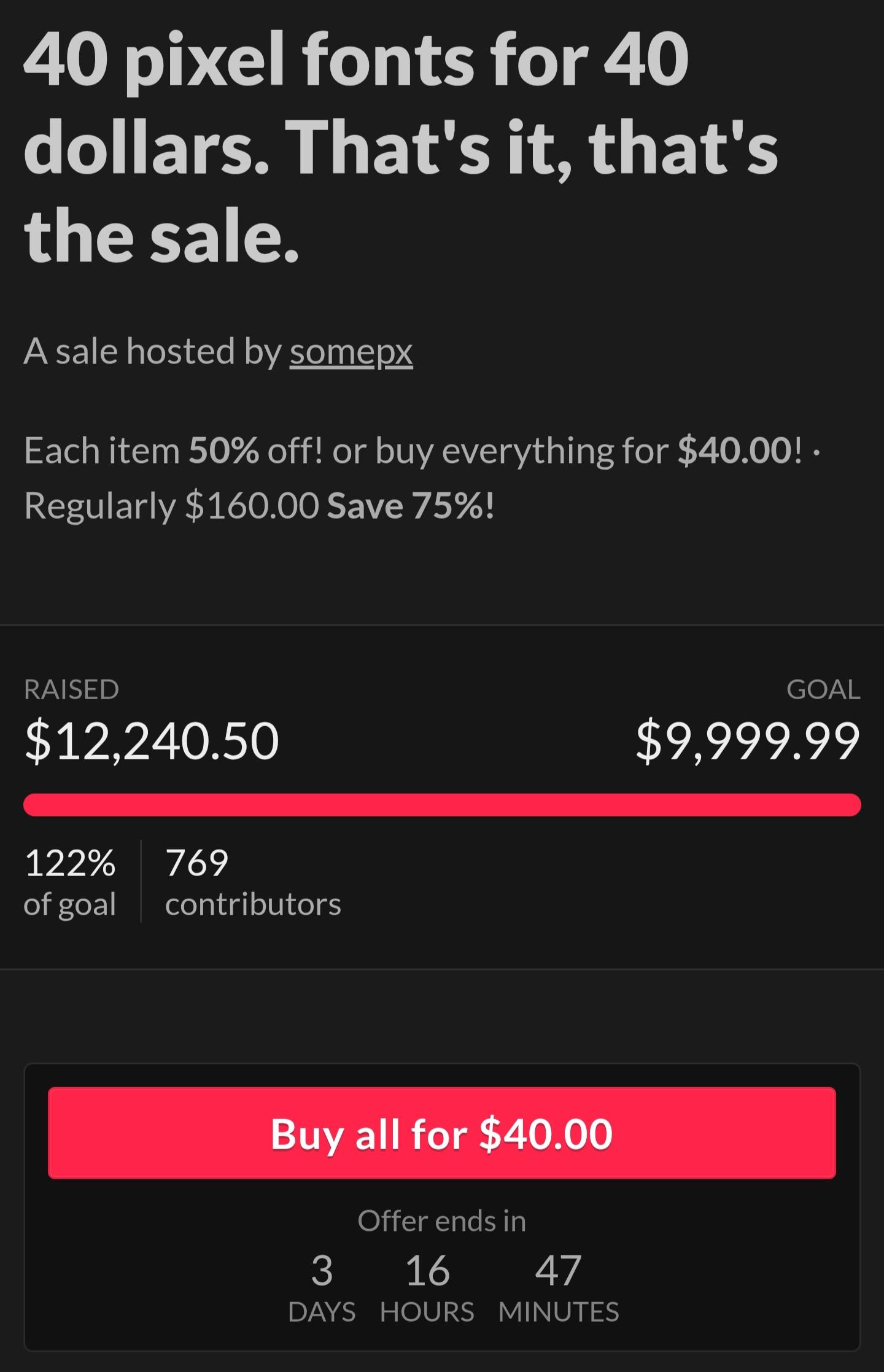The height and width of the screenshot is (1372, 884).
Task: Tap the bold $40.00! bundle price text
Action: (x=739, y=452)
